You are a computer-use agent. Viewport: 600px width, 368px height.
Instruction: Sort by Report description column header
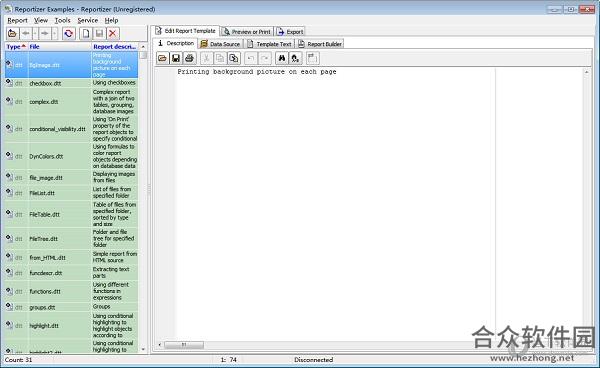tap(115, 47)
